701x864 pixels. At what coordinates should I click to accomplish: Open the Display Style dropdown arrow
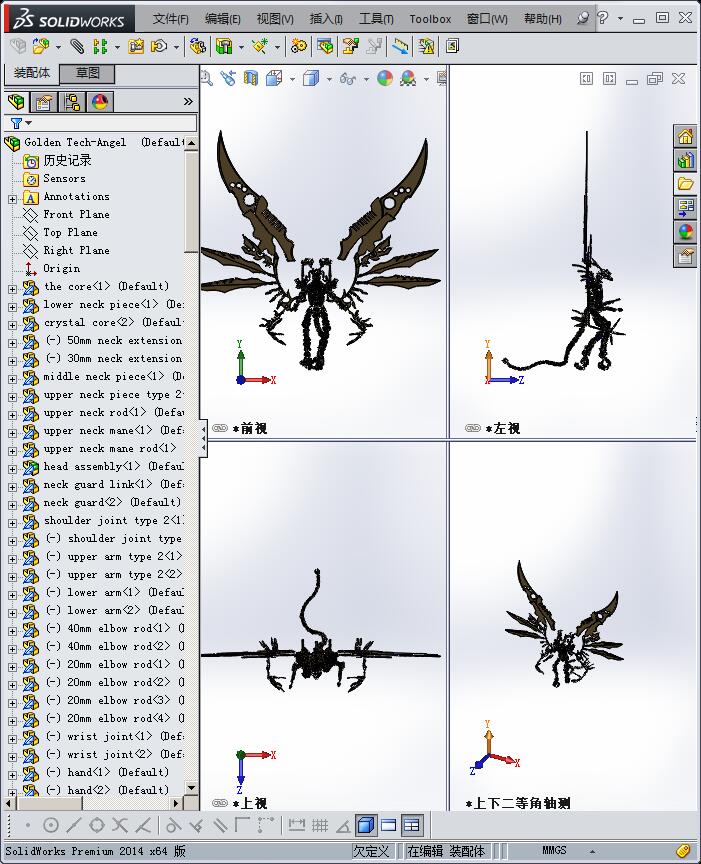tap(329, 79)
